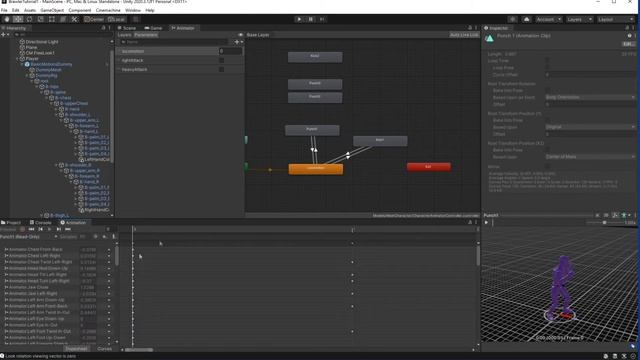Select the combined Transform tool
The width and height of the screenshot is (640, 360).
(x=63, y=19)
